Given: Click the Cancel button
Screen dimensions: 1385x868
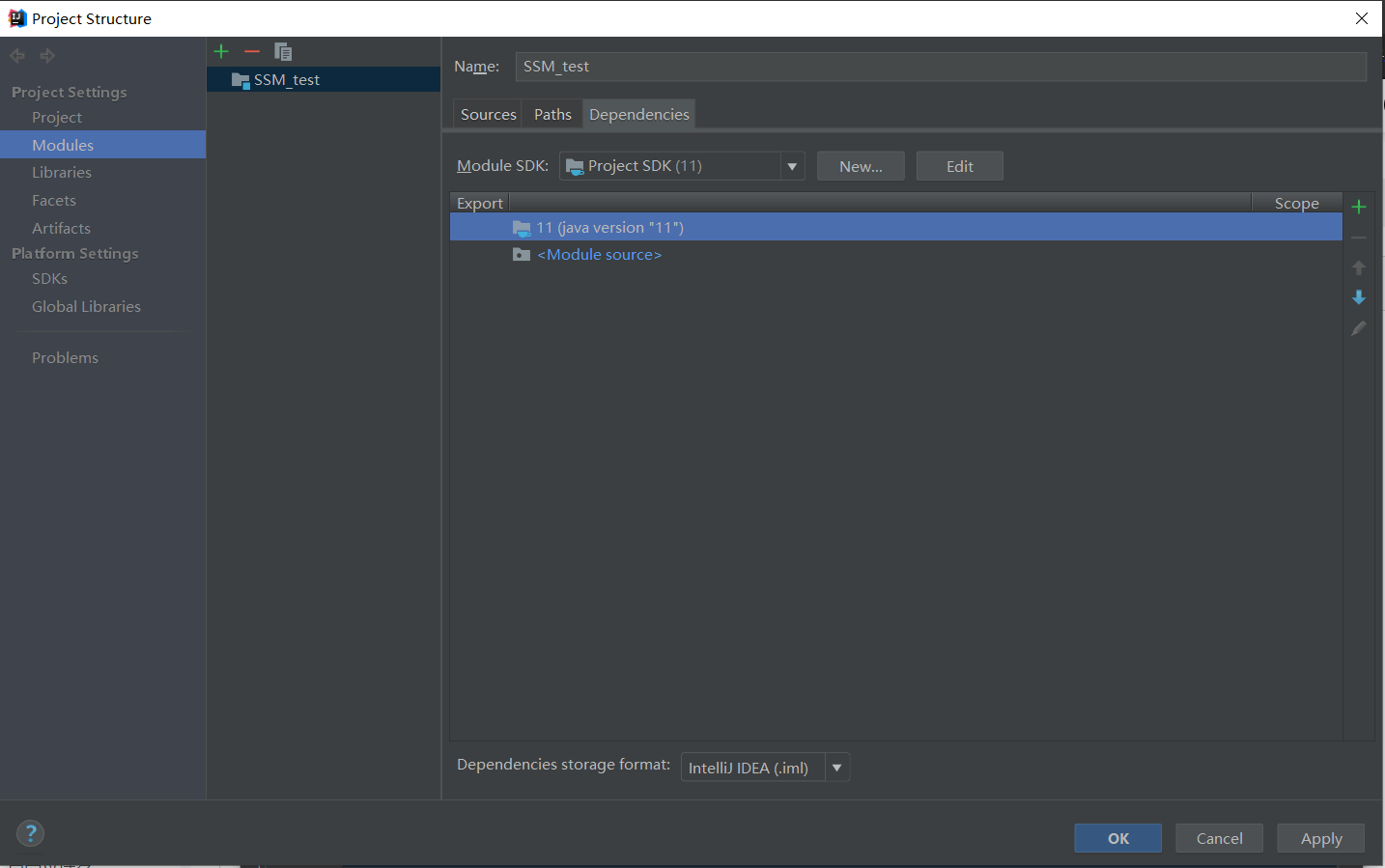Looking at the screenshot, I should coord(1219,838).
